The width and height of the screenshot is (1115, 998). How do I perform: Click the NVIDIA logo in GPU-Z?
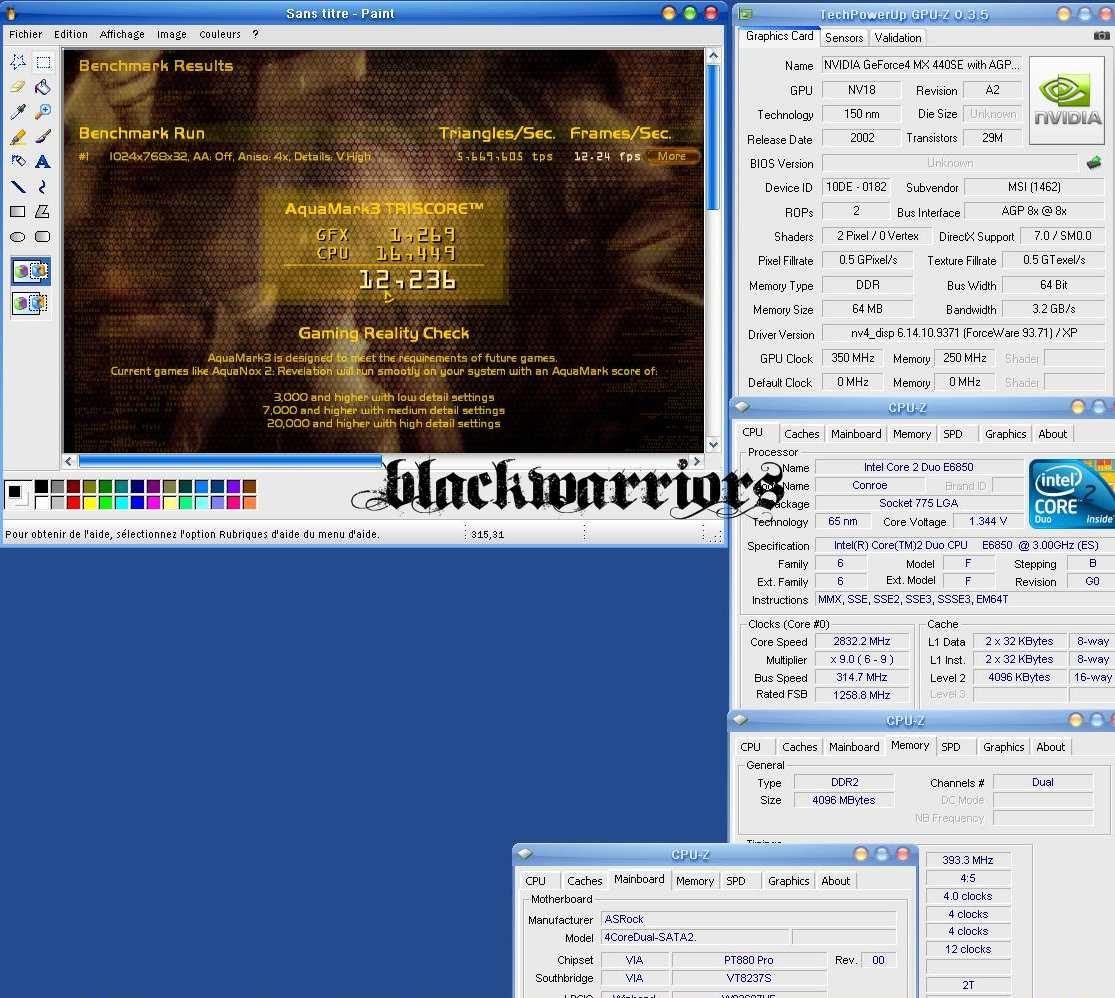click(1067, 100)
